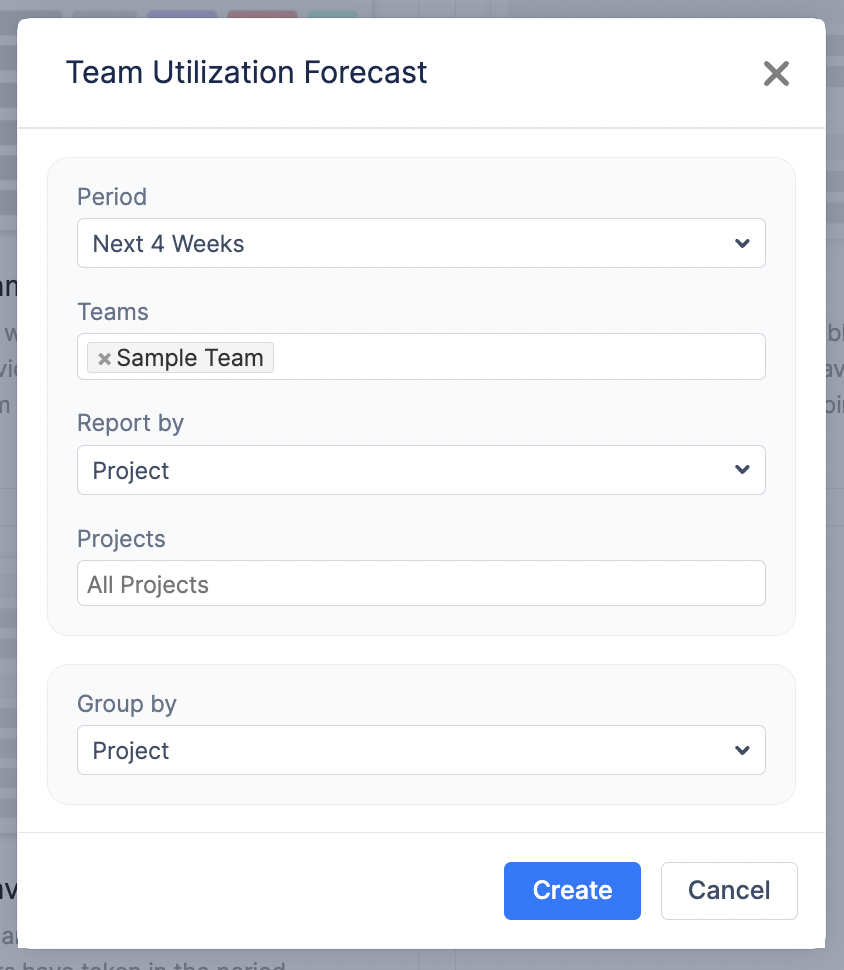
Task: Remove the Sample Team tag
Action: click(x=104, y=359)
